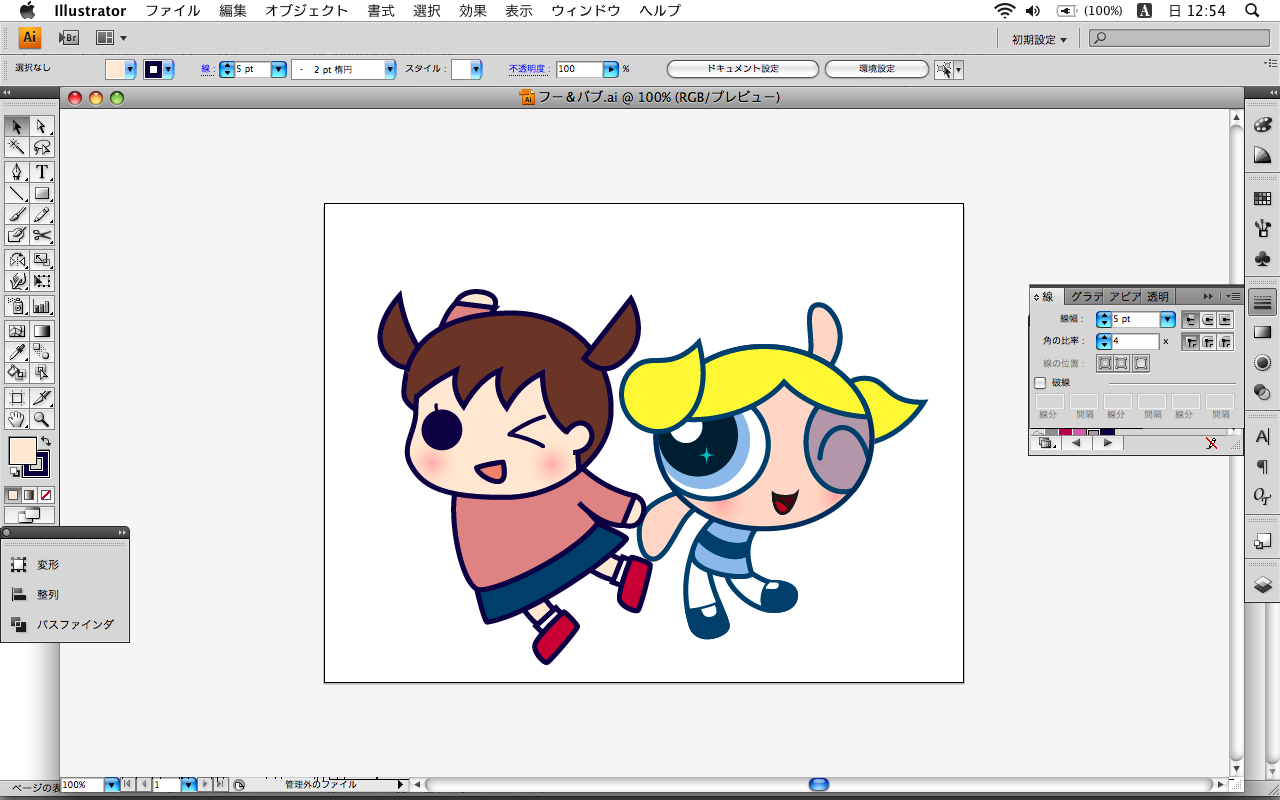The width and height of the screenshot is (1280, 800).
Task: Pick the Live Paint Bucket tool
Action: pyautogui.click(x=17, y=373)
